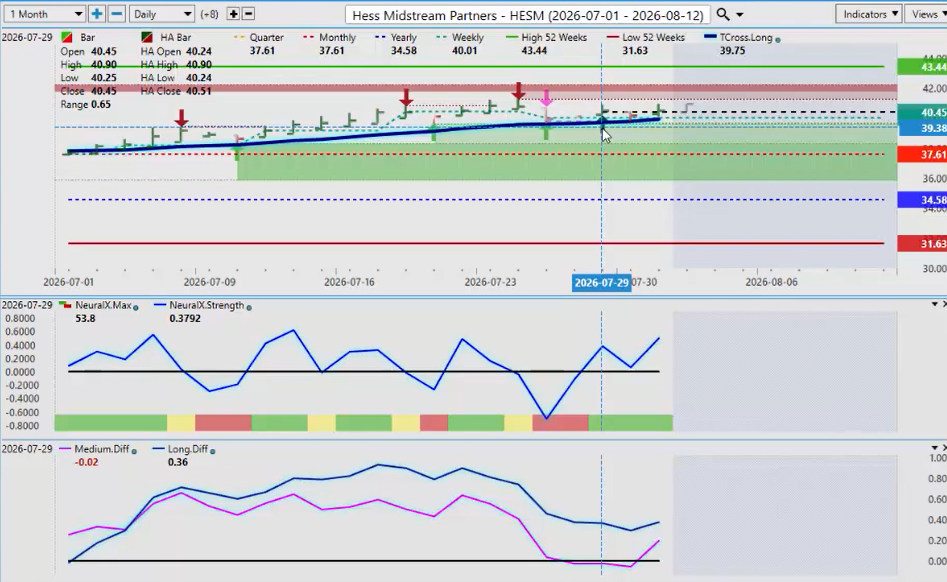This screenshot has width=947, height=582.
Task: Click the blue plus zoom-in button
Action: tap(97, 14)
